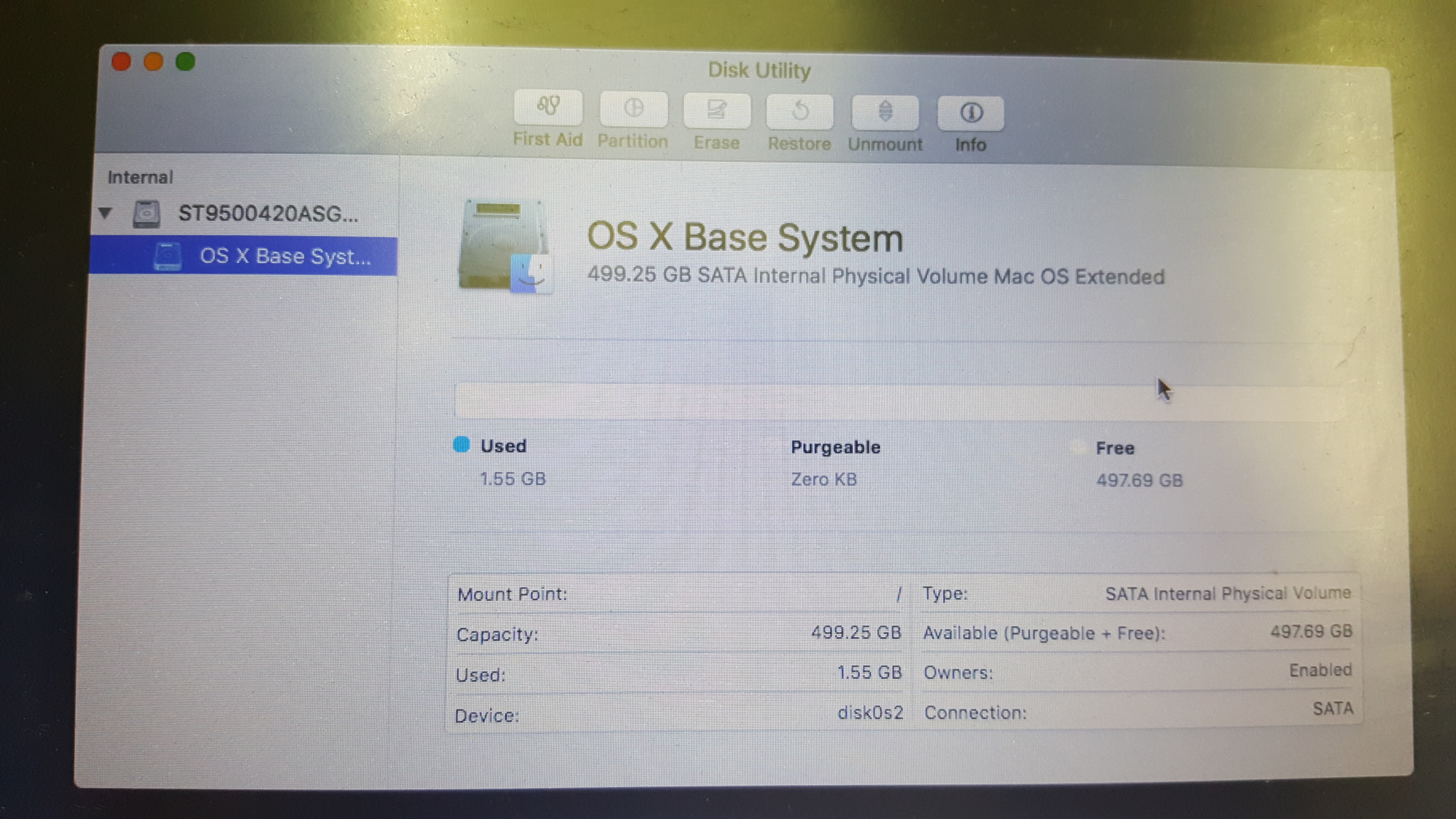Close the Disk Utility window
The image size is (1456, 819).
122,62
